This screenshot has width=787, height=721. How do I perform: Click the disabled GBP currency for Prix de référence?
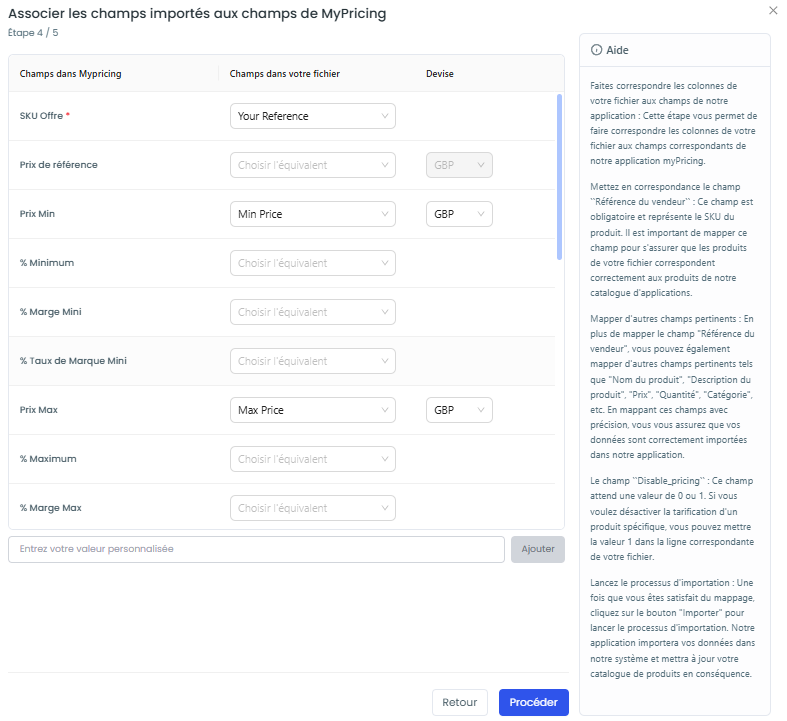459,165
